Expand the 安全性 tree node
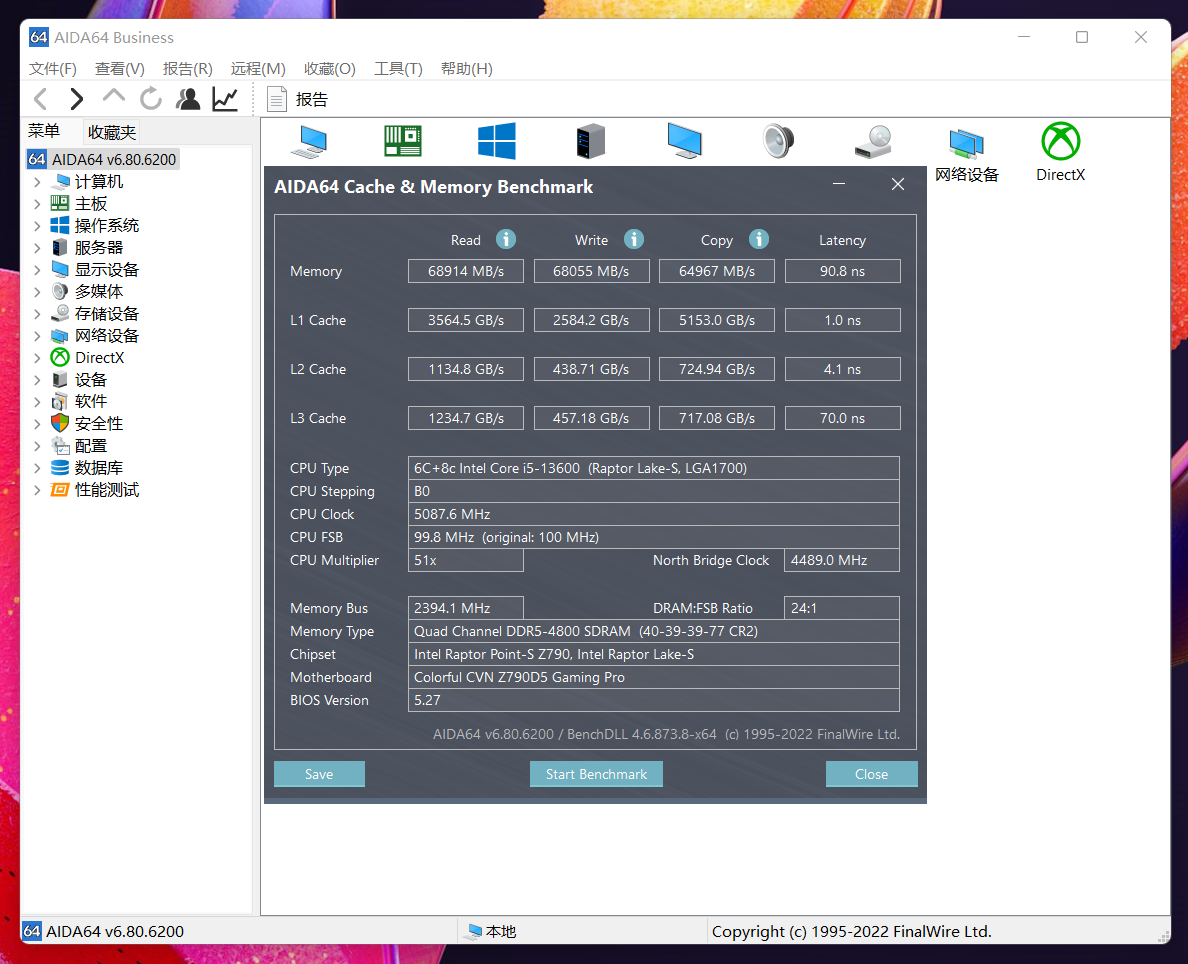 37,424
